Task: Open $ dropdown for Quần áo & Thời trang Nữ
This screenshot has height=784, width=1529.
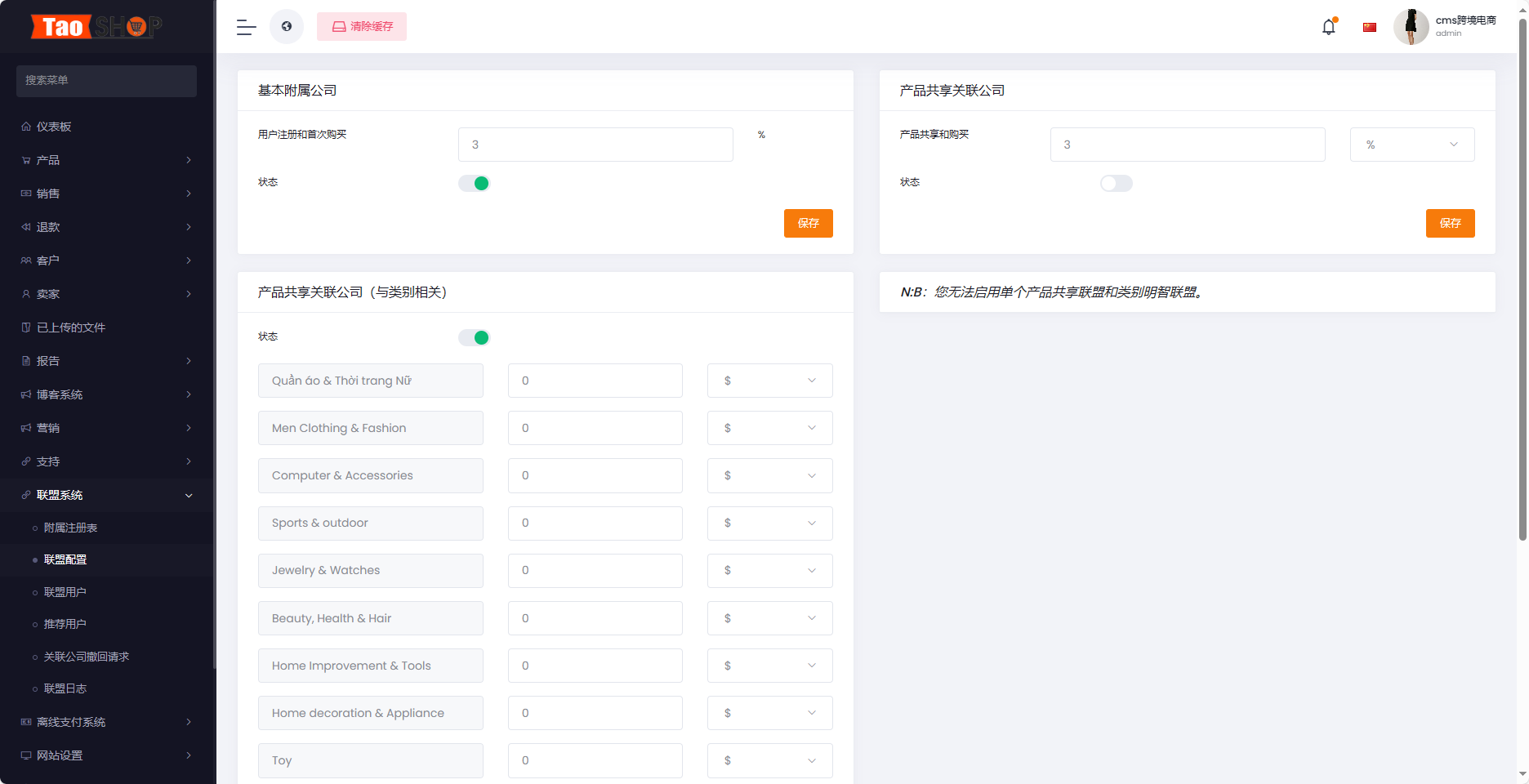Action: tap(769, 381)
